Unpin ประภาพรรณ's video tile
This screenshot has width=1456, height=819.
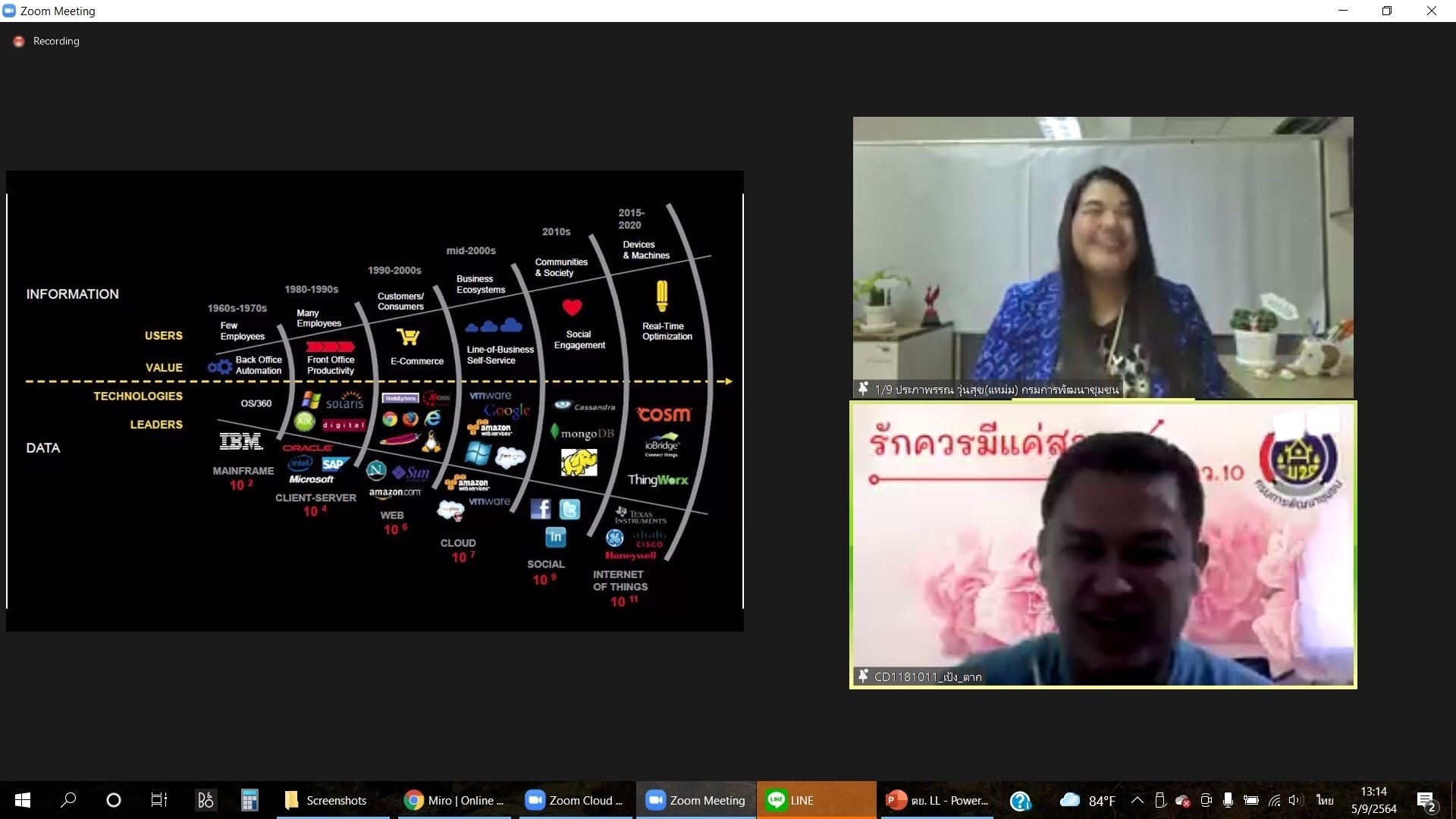[863, 388]
